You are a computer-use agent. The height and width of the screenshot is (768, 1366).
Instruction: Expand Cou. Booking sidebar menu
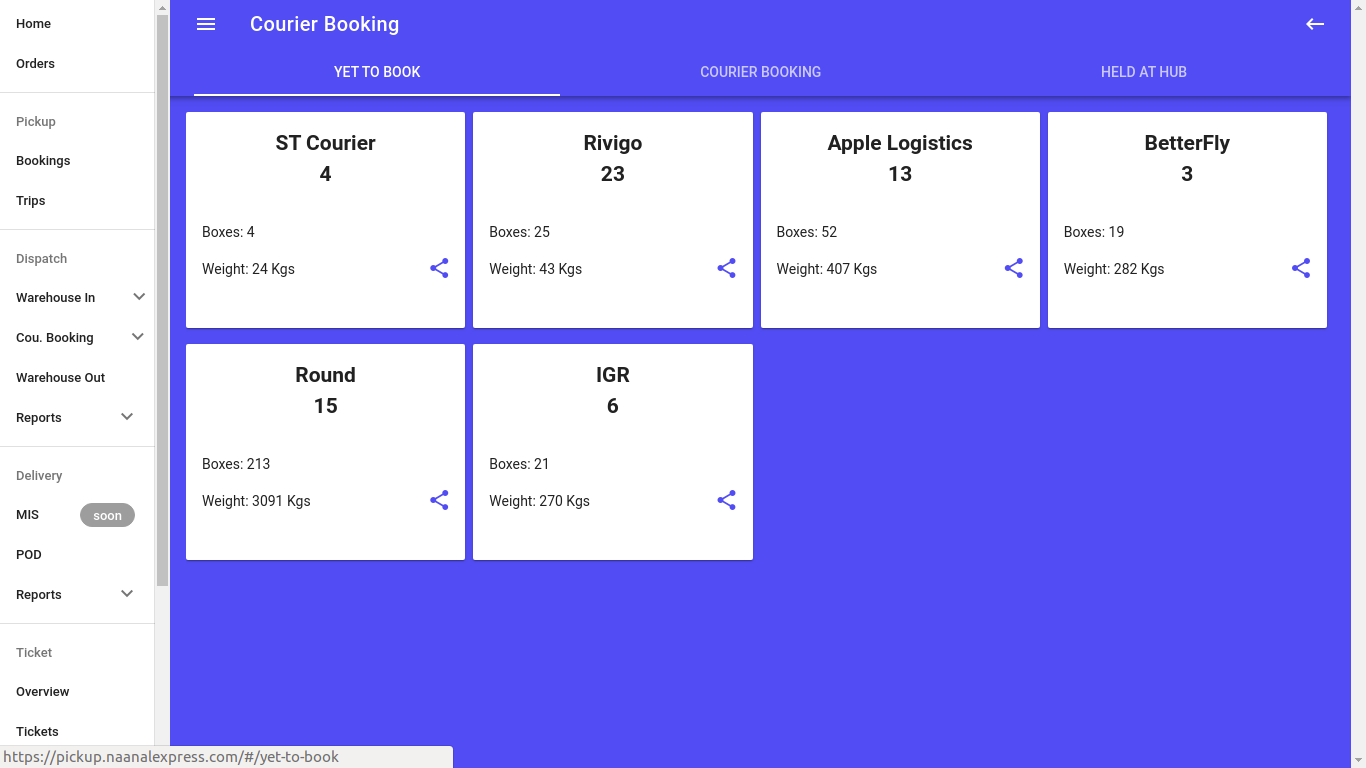(138, 337)
